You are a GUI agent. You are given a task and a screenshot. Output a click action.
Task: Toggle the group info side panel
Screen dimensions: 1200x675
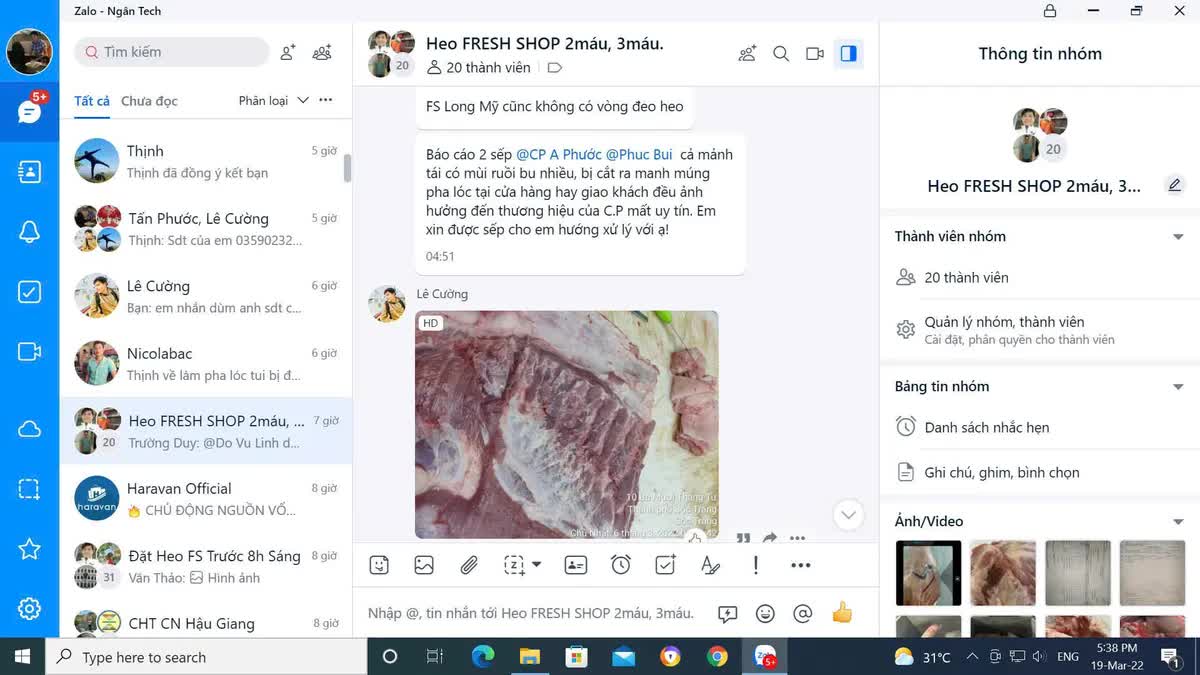[848, 54]
